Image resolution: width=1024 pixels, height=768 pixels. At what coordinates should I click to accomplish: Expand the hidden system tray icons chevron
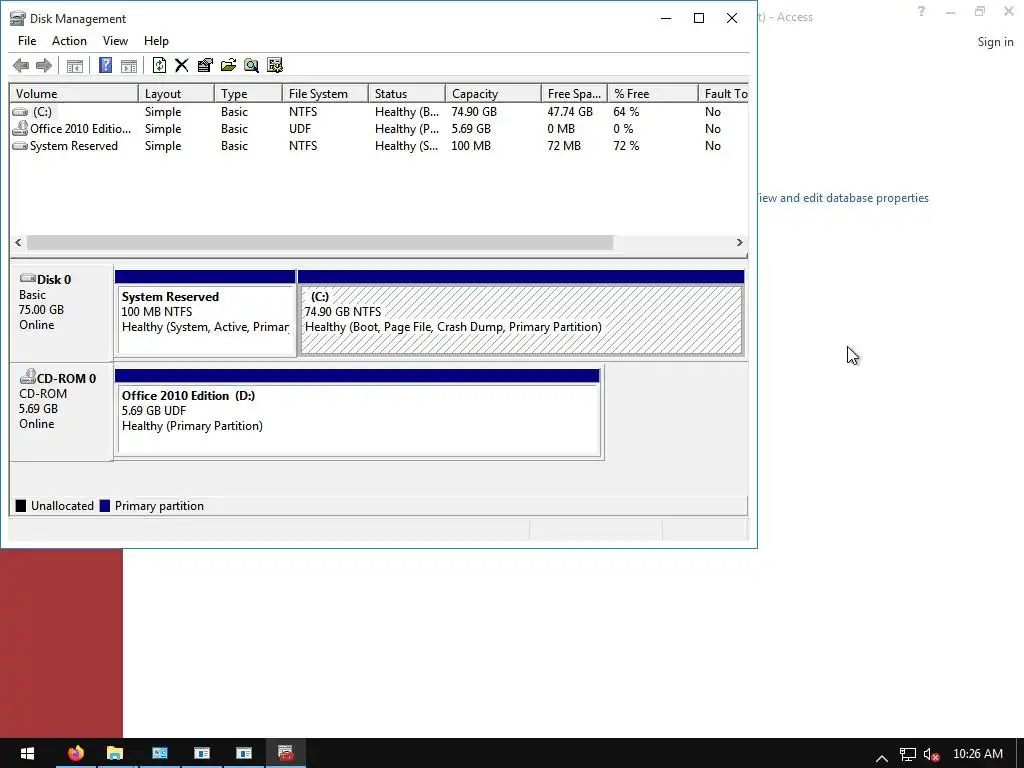pyautogui.click(x=882, y=758)
